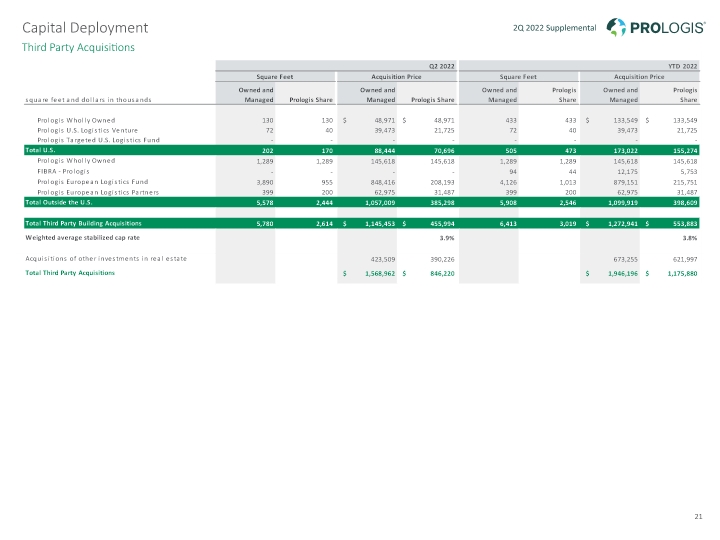Viewport: 720px width, 540px height.
Task: Click the YTD total 1,099,919
Action: point(622,202)
